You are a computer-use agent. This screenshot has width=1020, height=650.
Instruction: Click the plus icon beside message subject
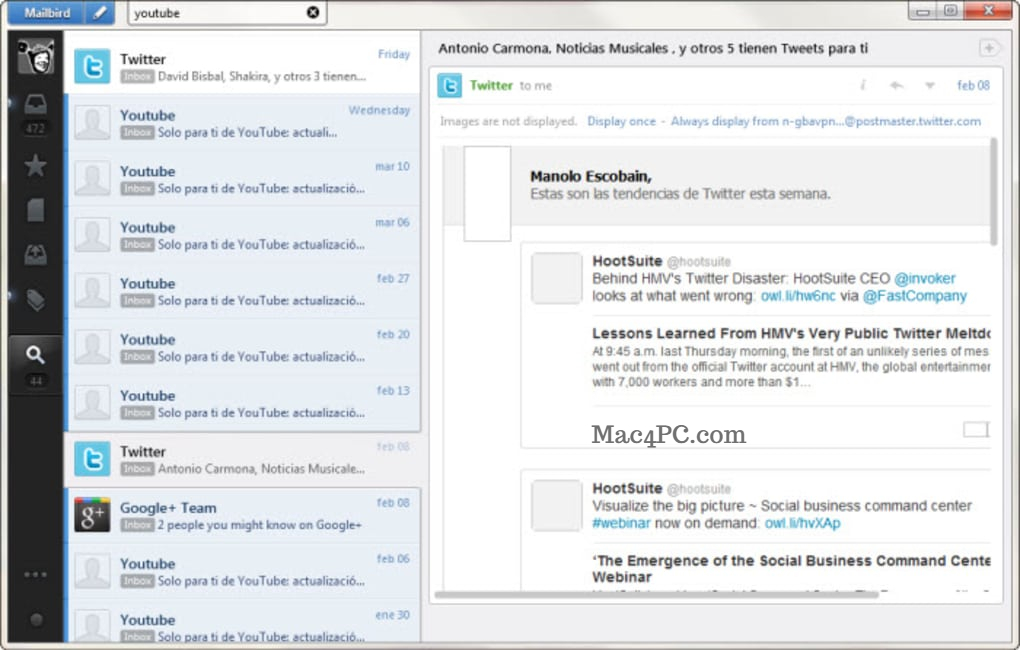pos(989,48)
